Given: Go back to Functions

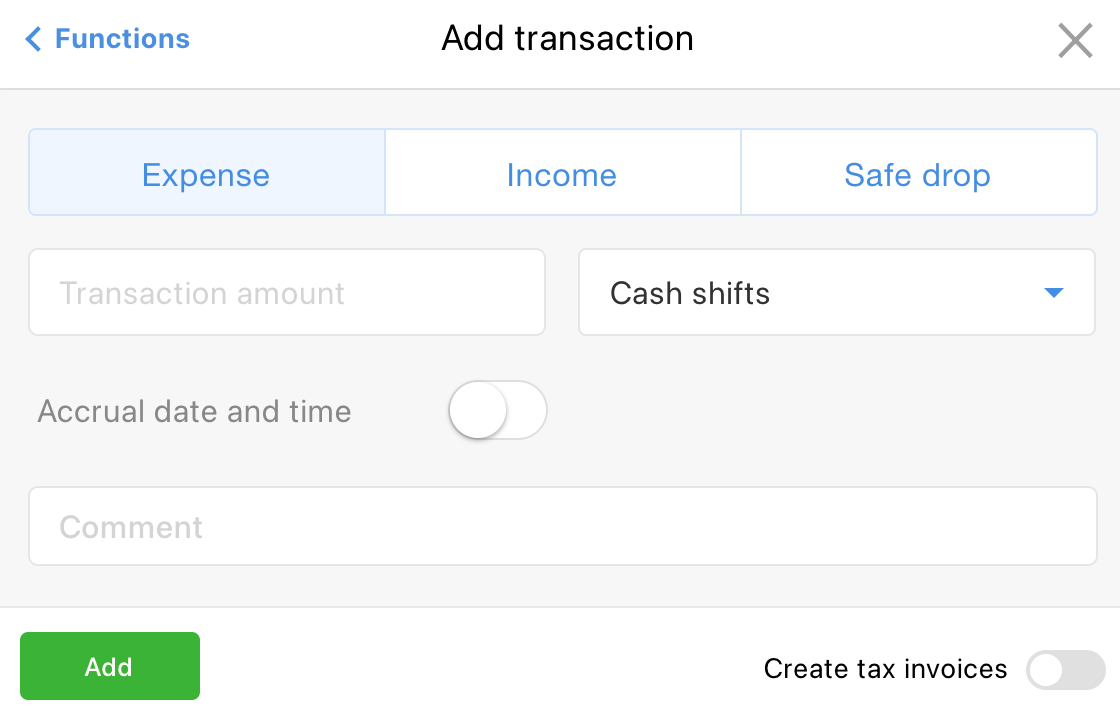Looking at the screenshot, I should [108, 39].
